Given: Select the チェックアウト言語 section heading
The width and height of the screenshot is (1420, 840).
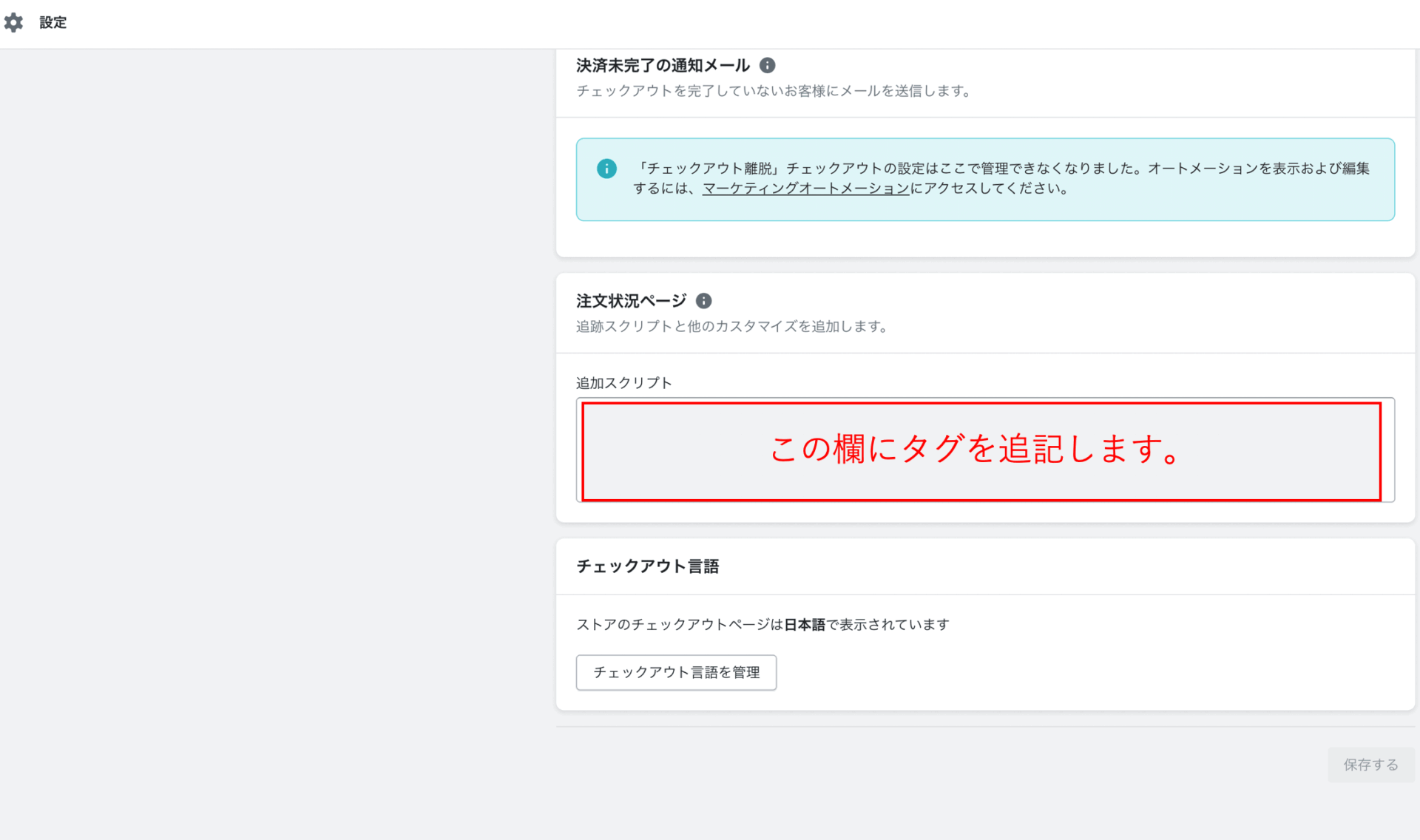Looking at the screenshot, I should 648,566.
